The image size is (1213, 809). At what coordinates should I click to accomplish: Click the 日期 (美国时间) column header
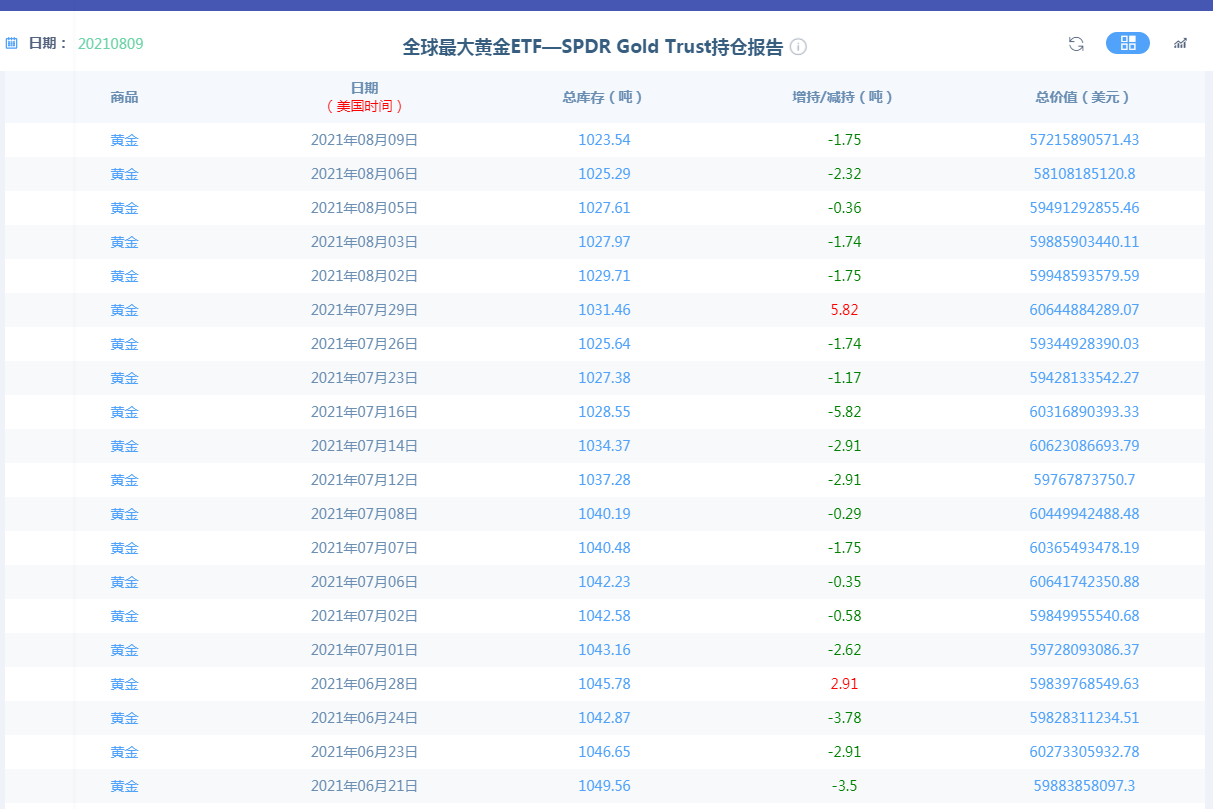pyautogui.click(x=365, y=97)
